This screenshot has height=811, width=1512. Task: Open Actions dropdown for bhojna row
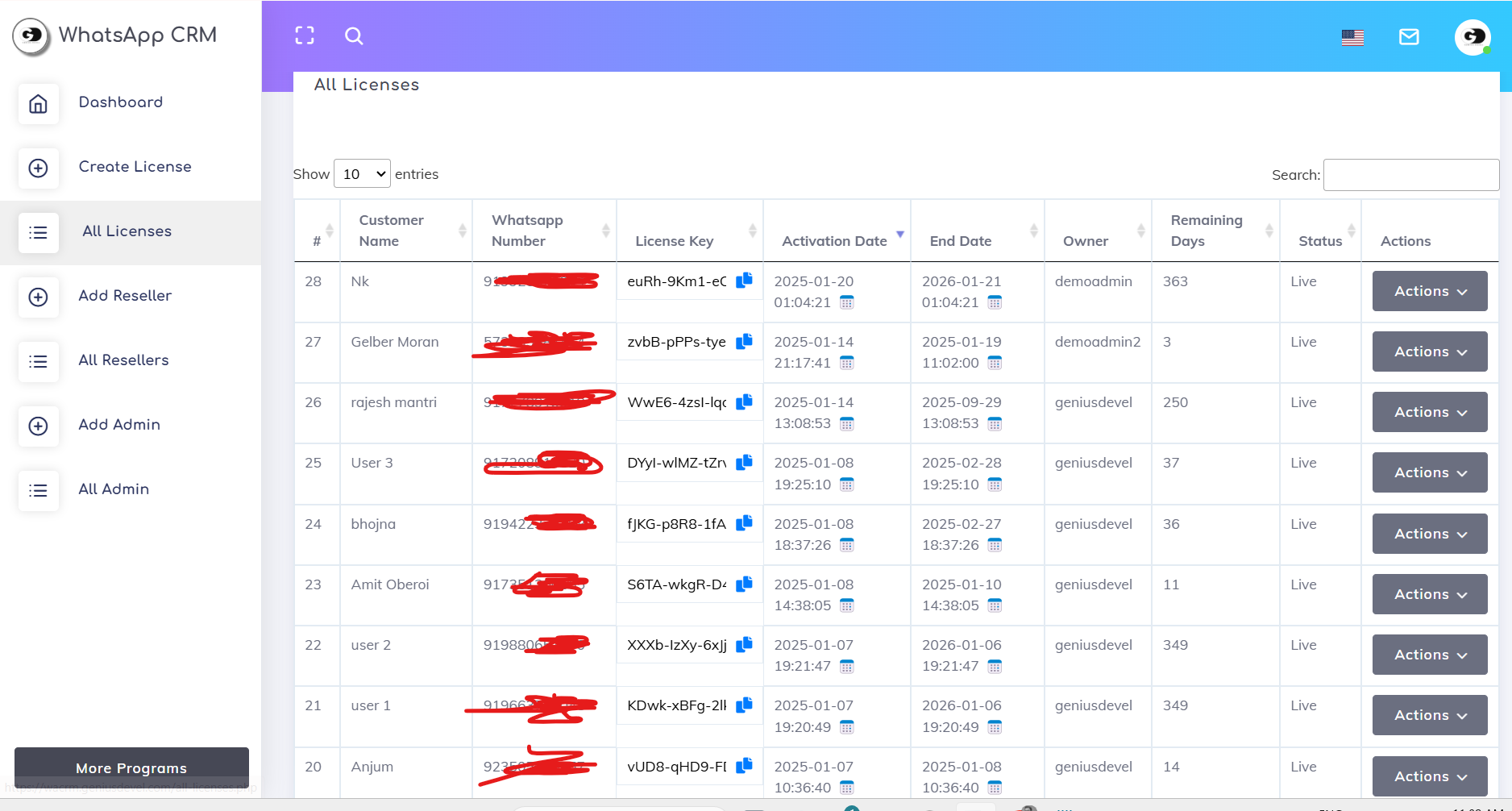click(x=1430, y=534)
